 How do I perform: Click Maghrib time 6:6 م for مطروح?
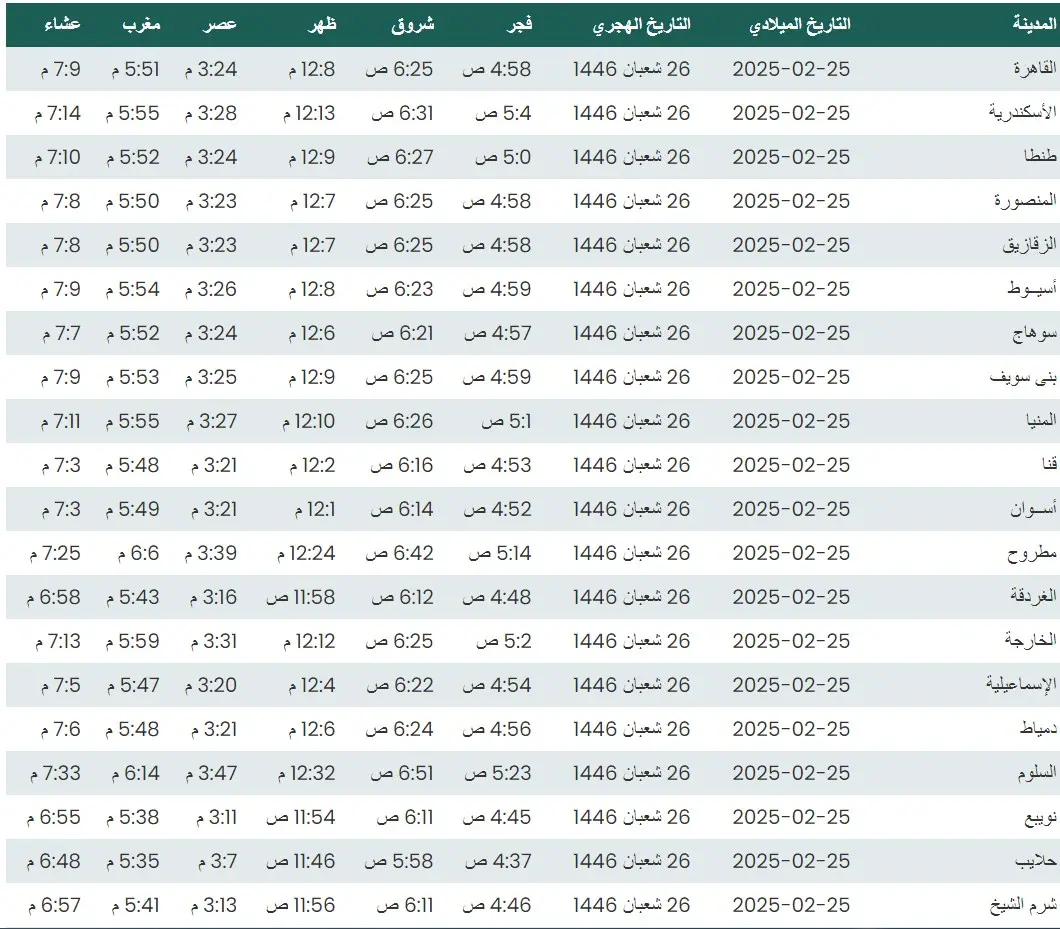pyautogui.click(x=139, y=553)
